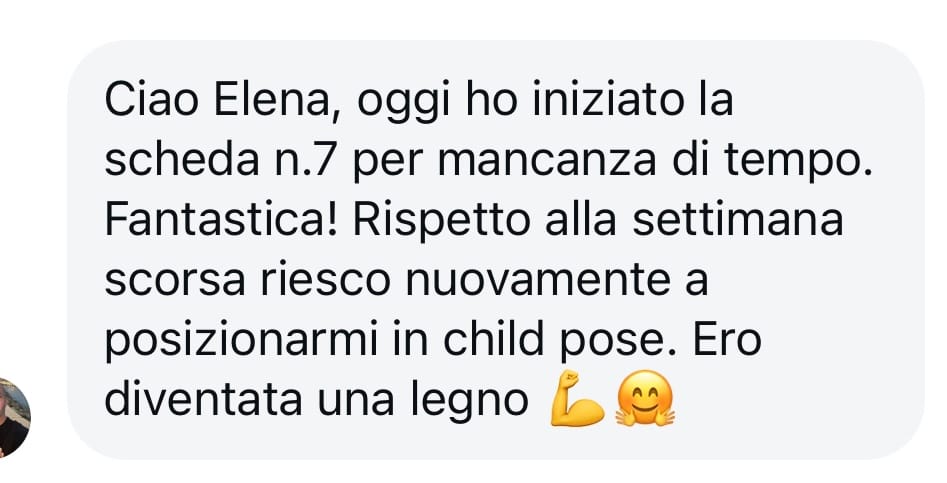Image resolution: width=947 pixels, height=483 pixels.
Task: Click the word diventata on the last line
Action: click(x=204, y=401)
